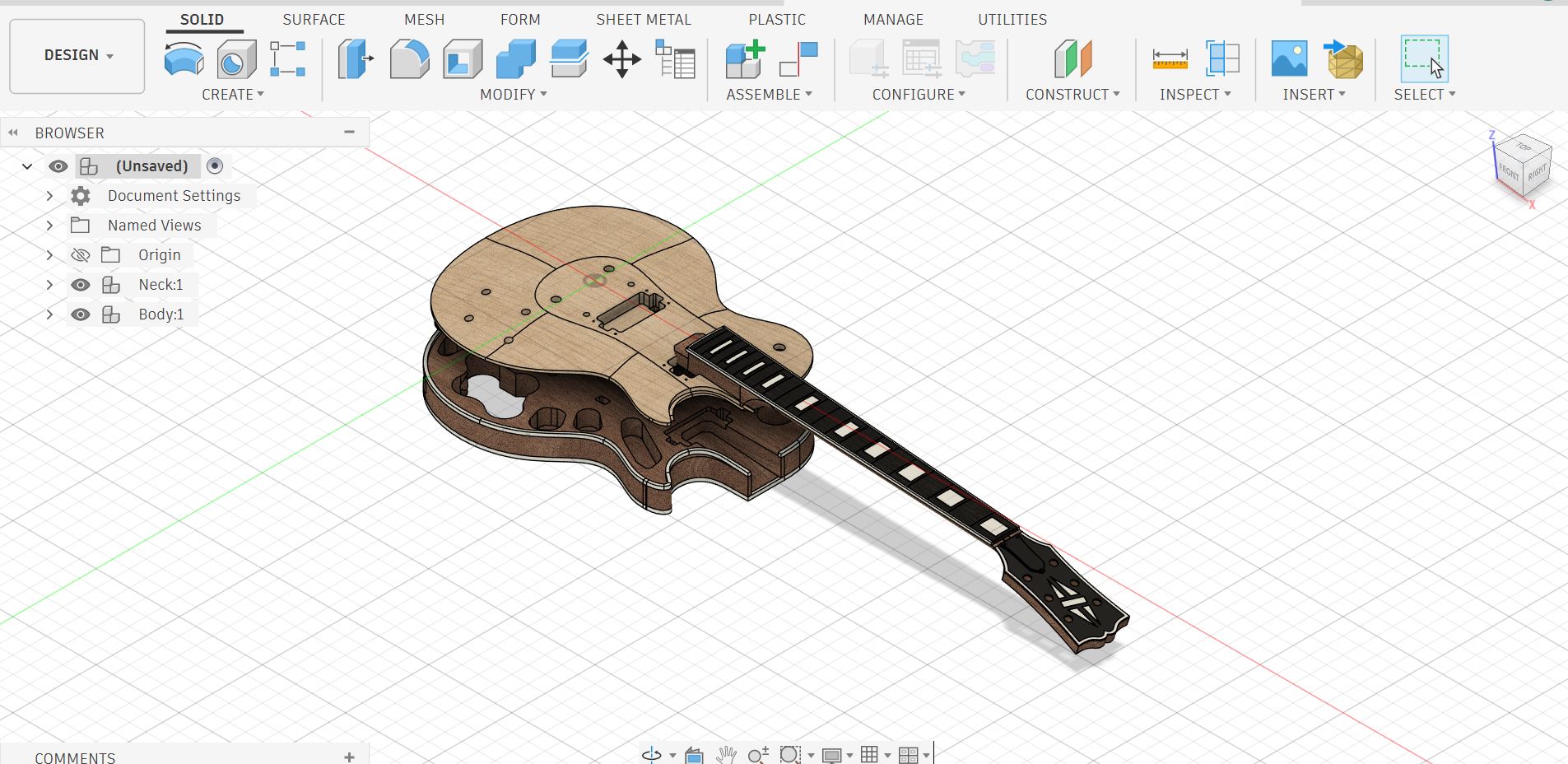1568x764 pixels.
Task: Activate the Unsaved component radio button
Action: pos(215,166)
